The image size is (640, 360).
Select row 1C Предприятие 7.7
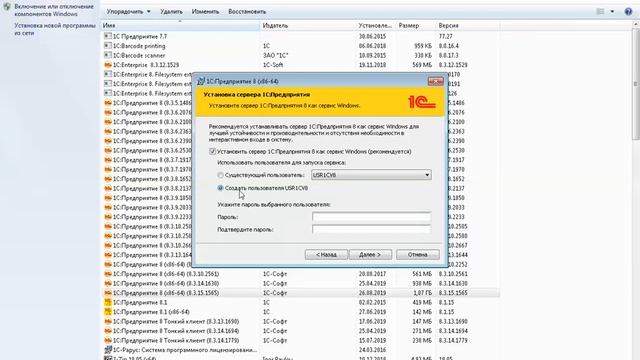(x=300, y=36)
